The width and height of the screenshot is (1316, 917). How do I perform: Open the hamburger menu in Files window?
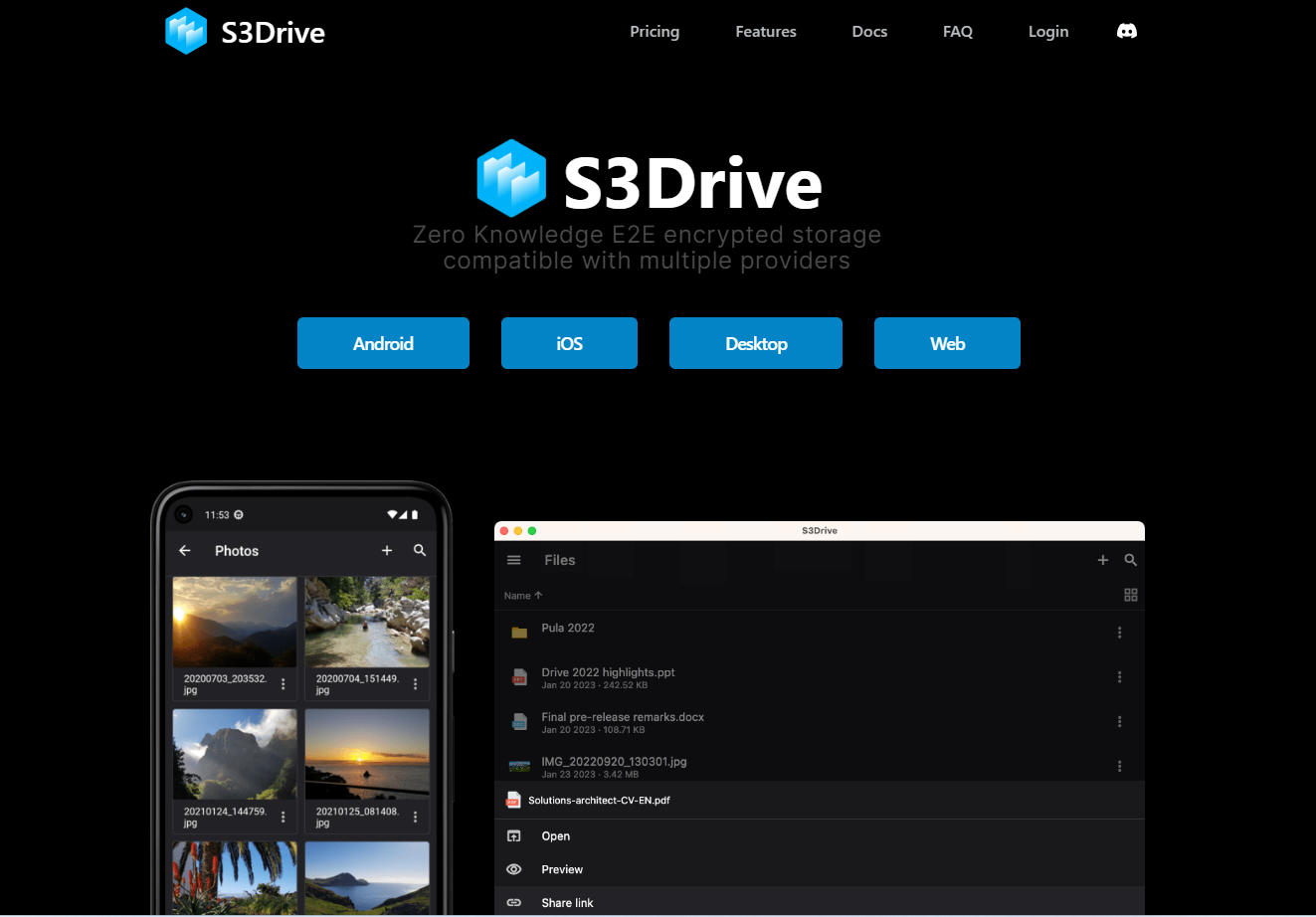[x=514, y=560]
